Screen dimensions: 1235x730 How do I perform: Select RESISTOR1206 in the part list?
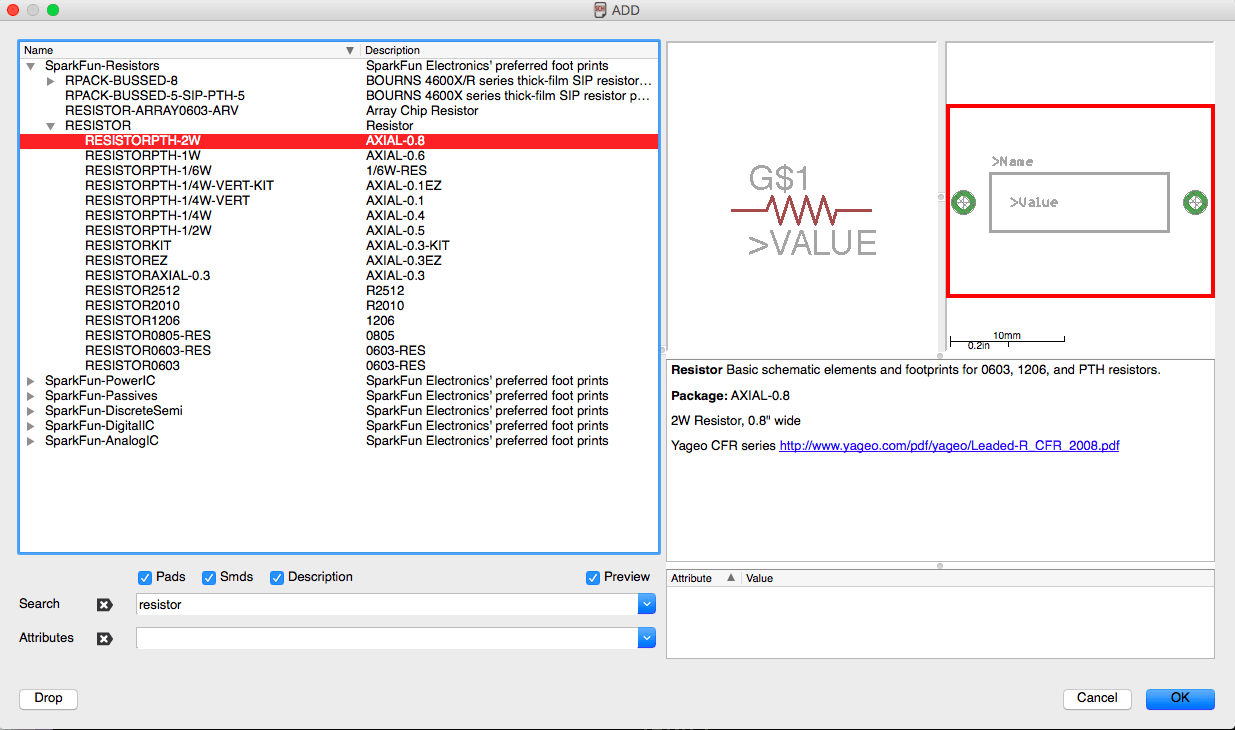(x=130, y=320)
